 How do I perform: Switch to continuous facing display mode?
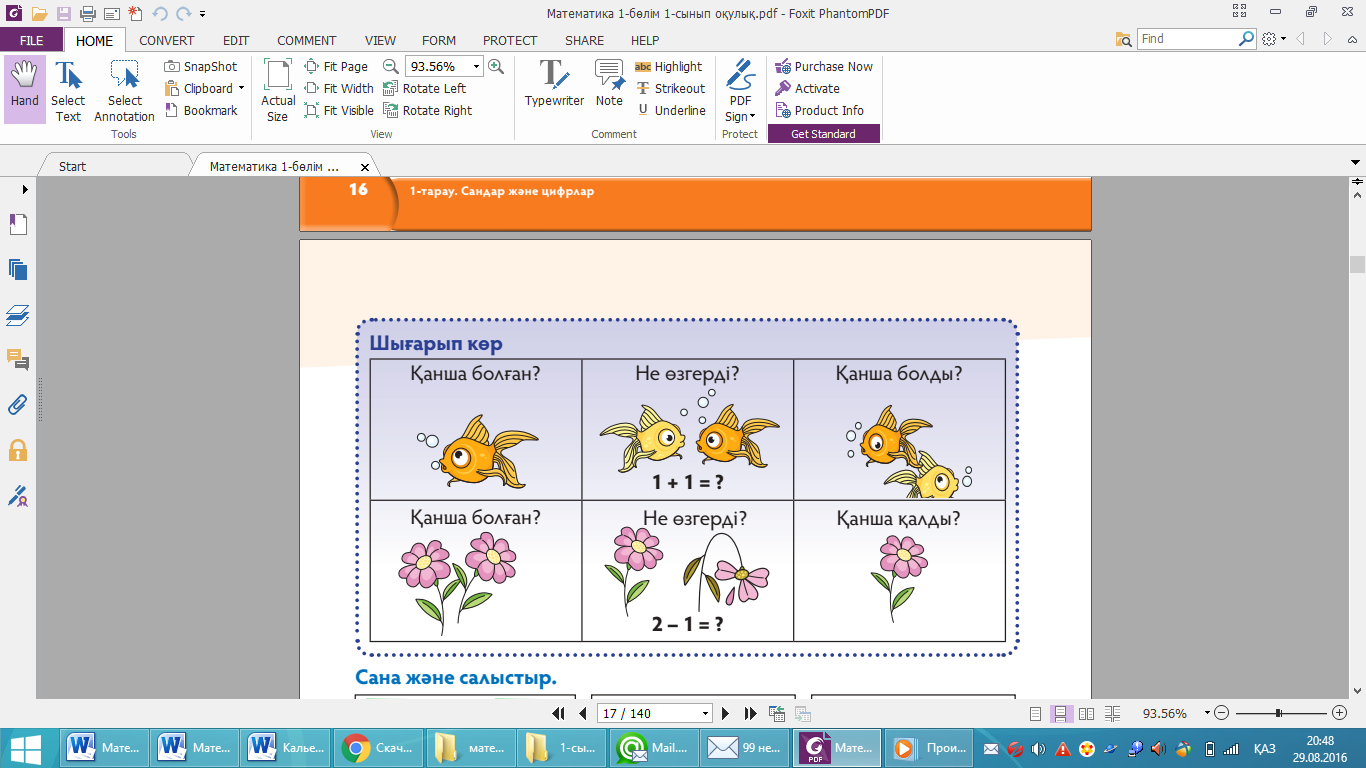pyautogui.click(x=1111, y=714)
